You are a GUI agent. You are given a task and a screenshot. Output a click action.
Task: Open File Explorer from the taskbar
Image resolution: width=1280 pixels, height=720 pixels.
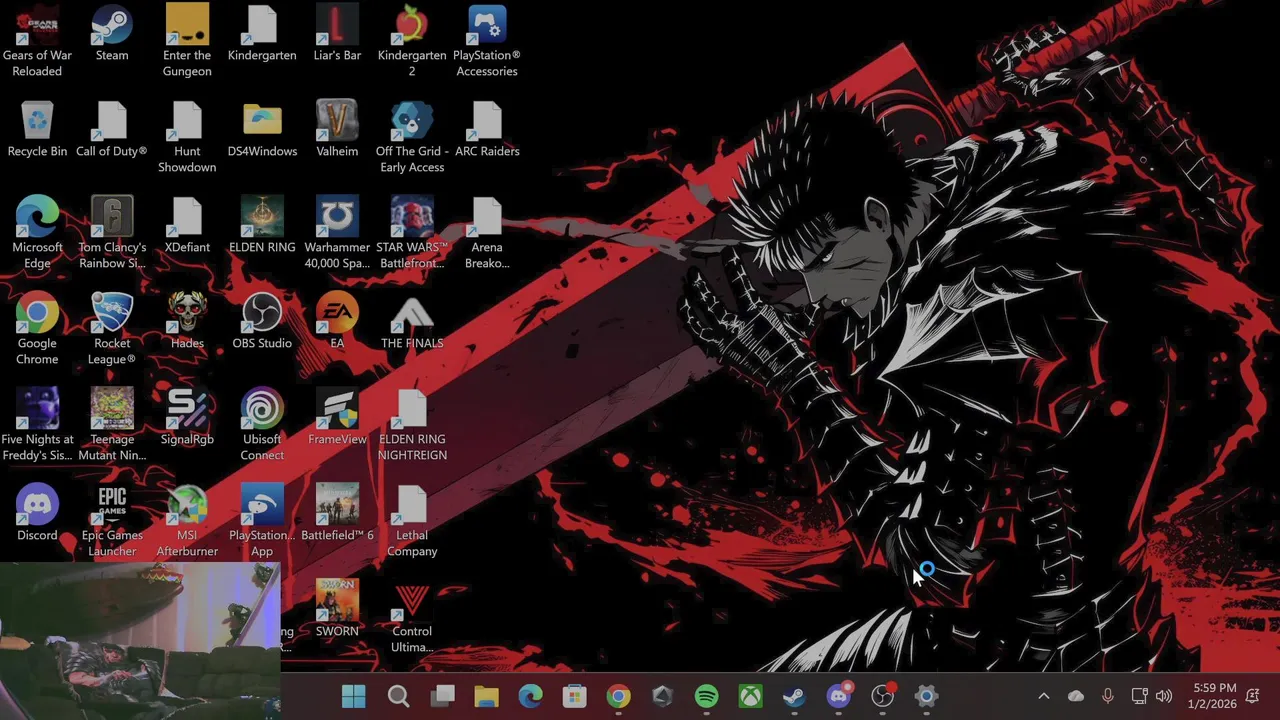(x=486, y=696)
